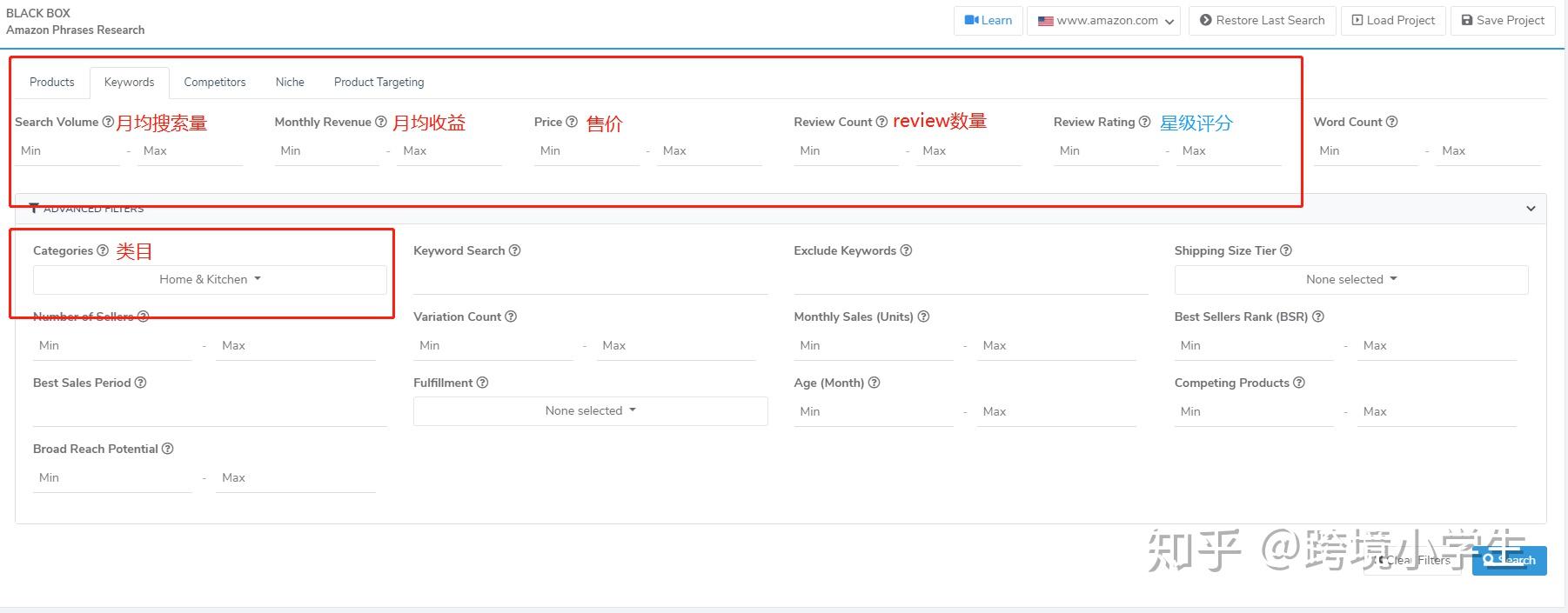Screen dimensions: 1568x613
Task: Click help icon next to Price
Action: (x=572, y=122)
